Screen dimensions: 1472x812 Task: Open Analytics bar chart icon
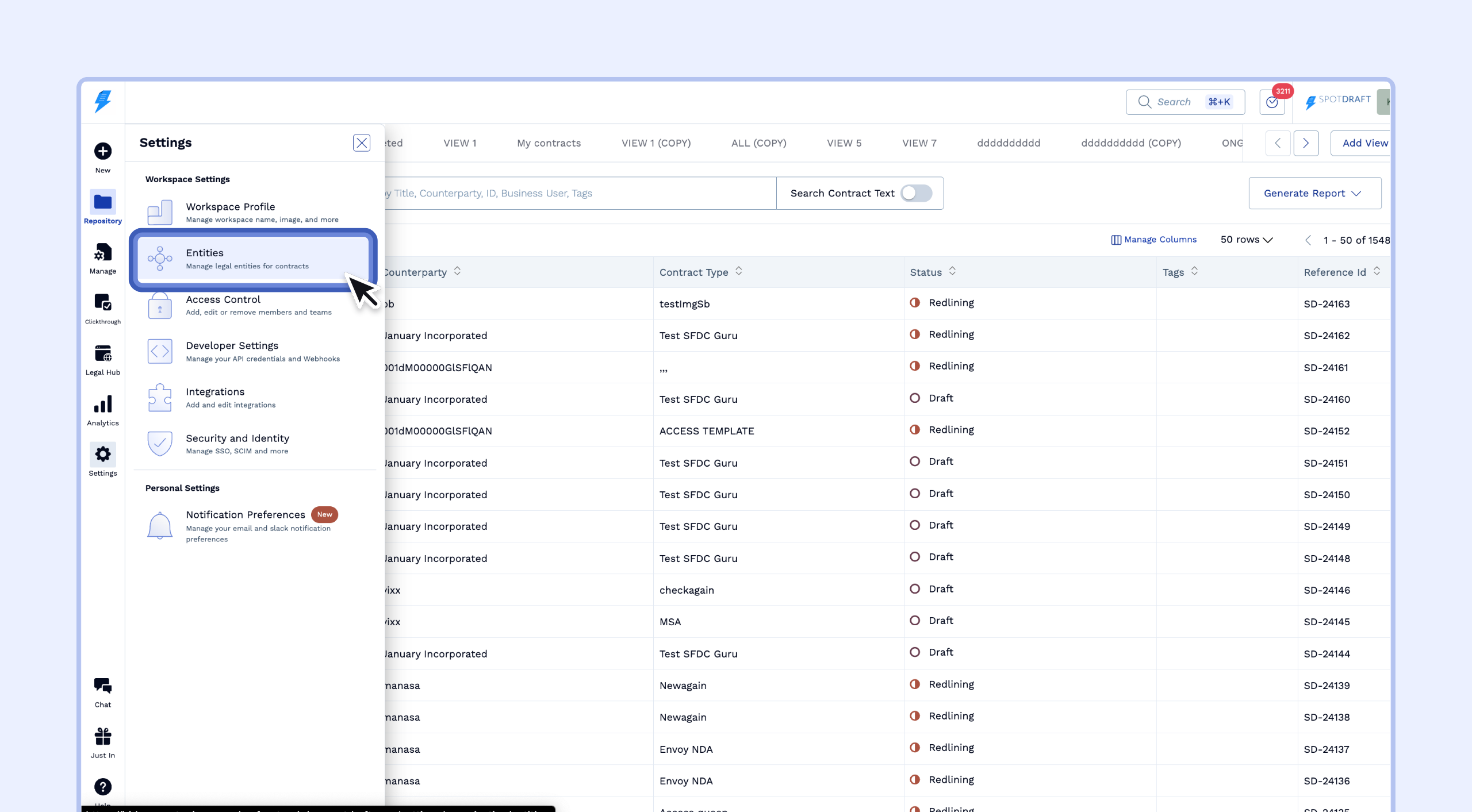(x=103, y=405)
